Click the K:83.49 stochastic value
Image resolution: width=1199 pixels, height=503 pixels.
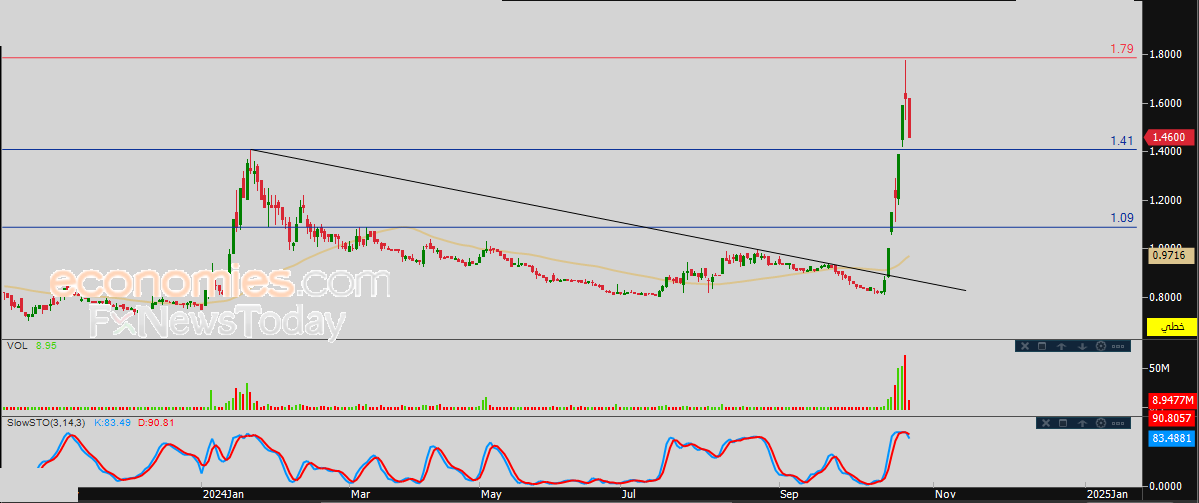pyautogui.click(x=112, y=422)
